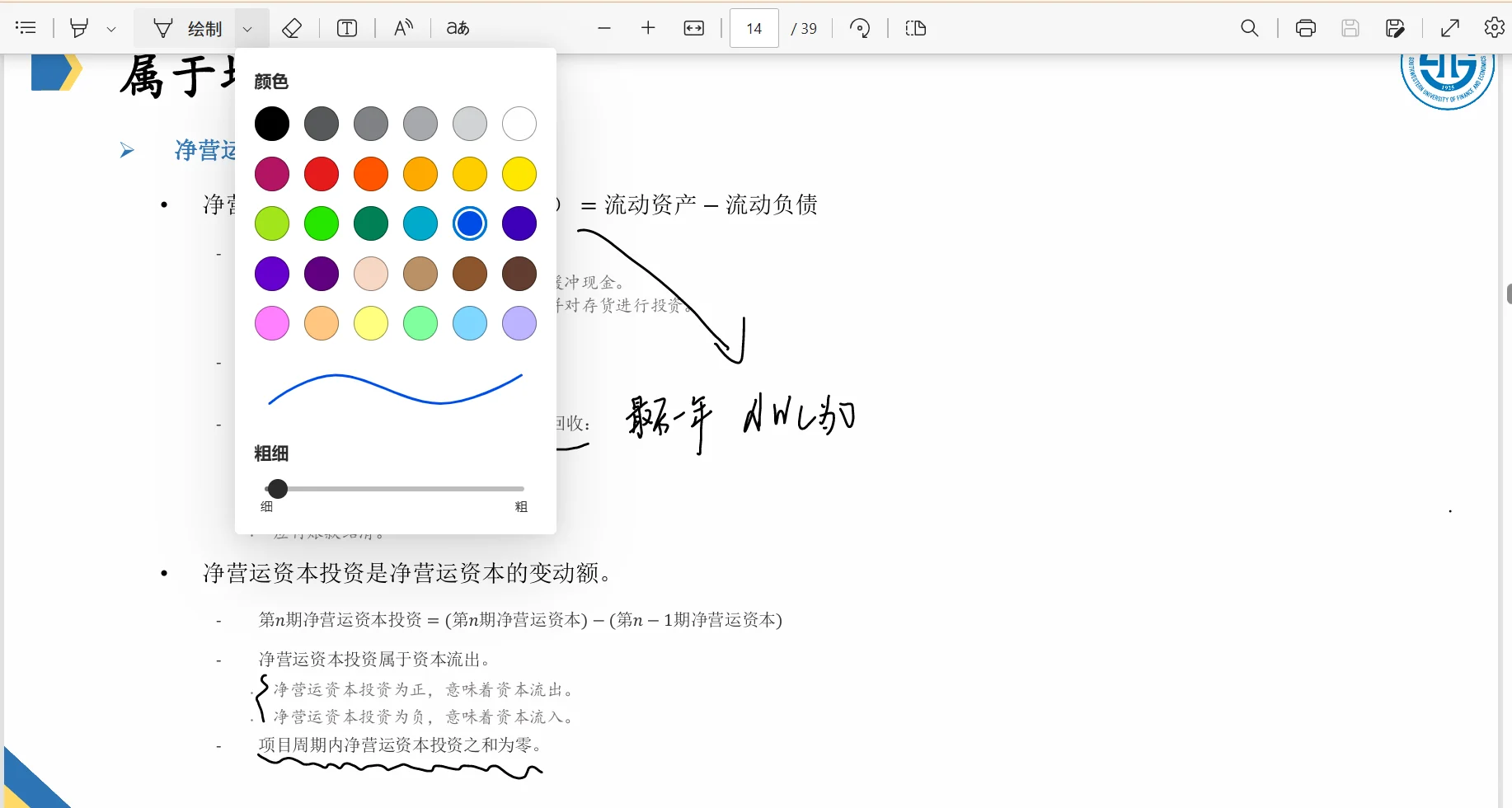Rotate the current page

860,27
